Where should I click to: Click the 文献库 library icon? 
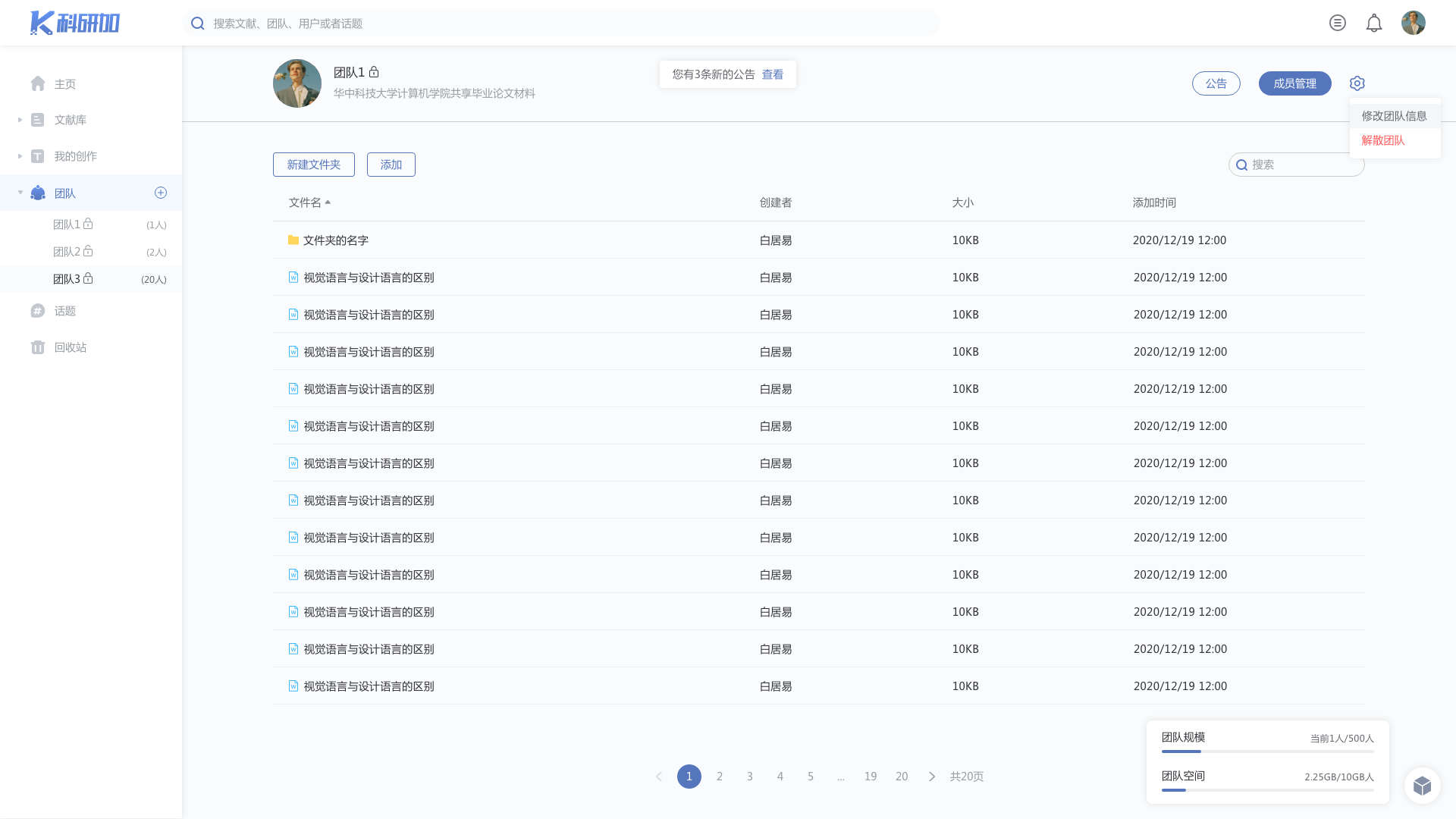tap(37, 120)
